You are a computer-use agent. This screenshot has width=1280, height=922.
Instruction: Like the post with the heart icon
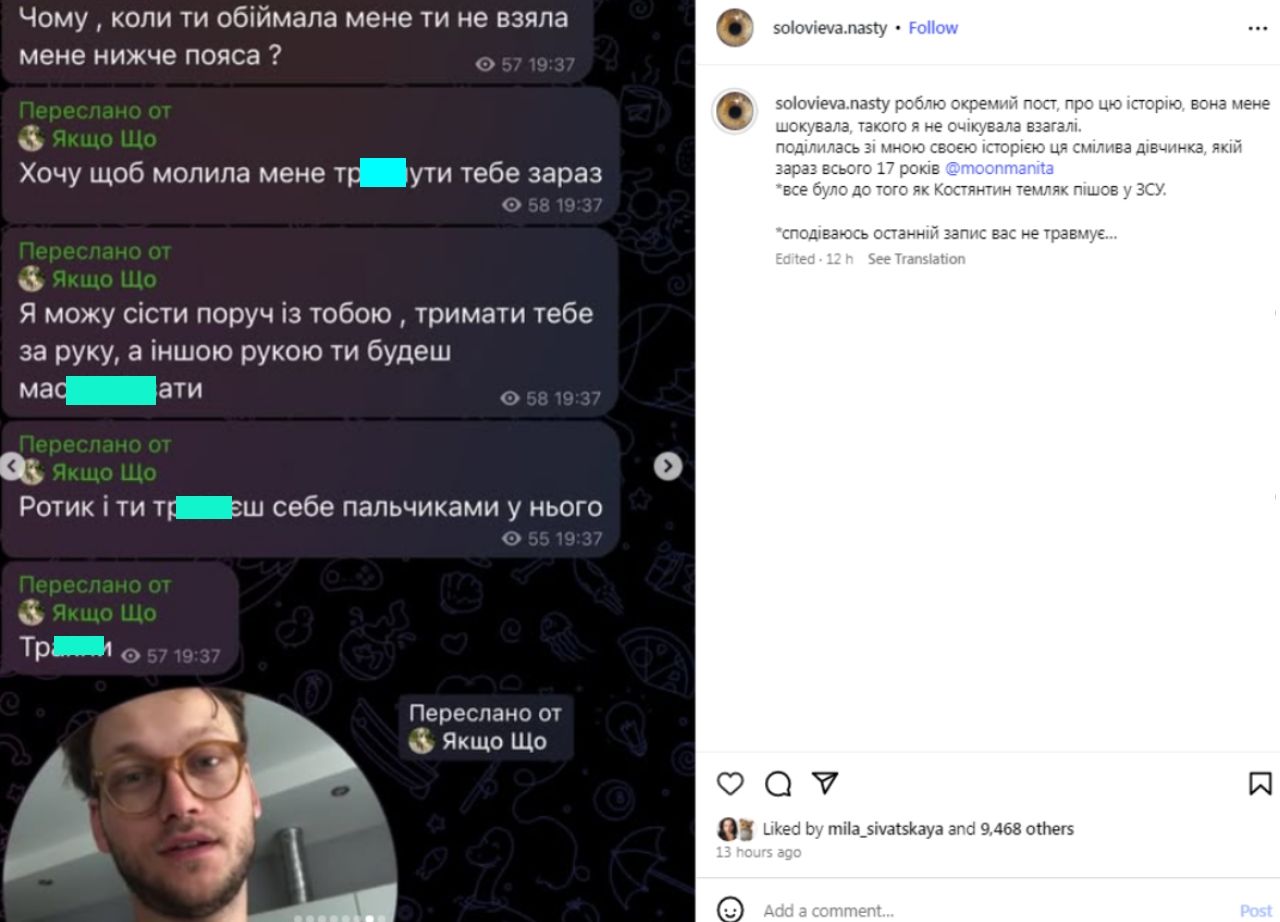tap(731, 783)
